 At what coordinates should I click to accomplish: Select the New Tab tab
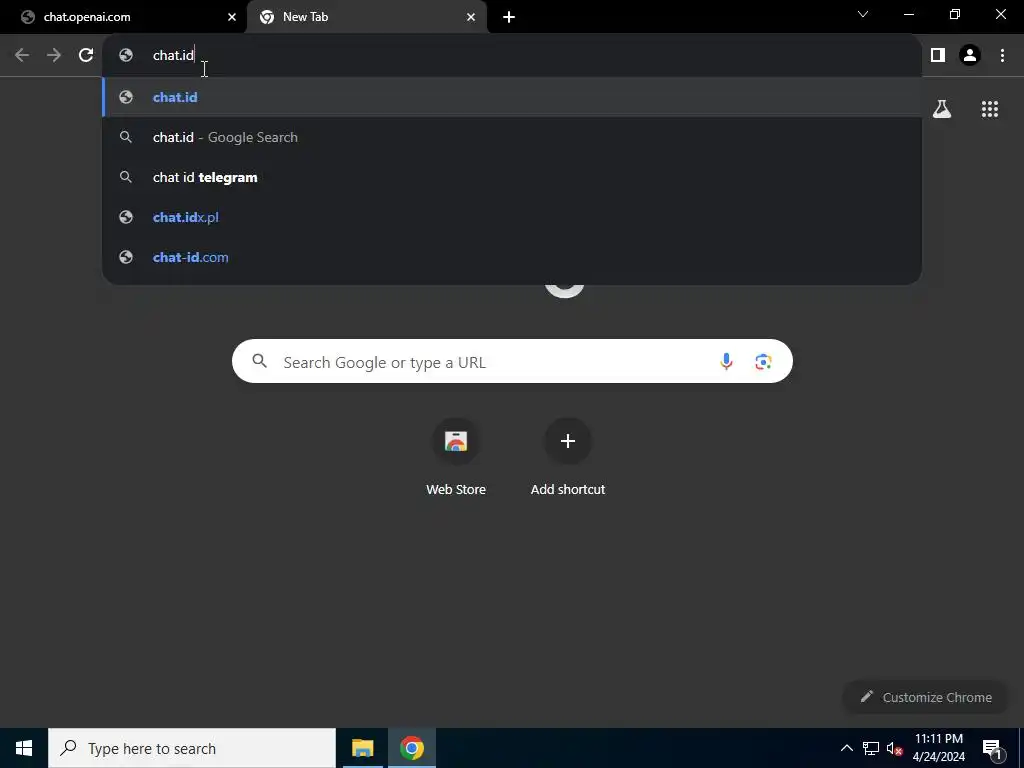(x=366, y=17)
